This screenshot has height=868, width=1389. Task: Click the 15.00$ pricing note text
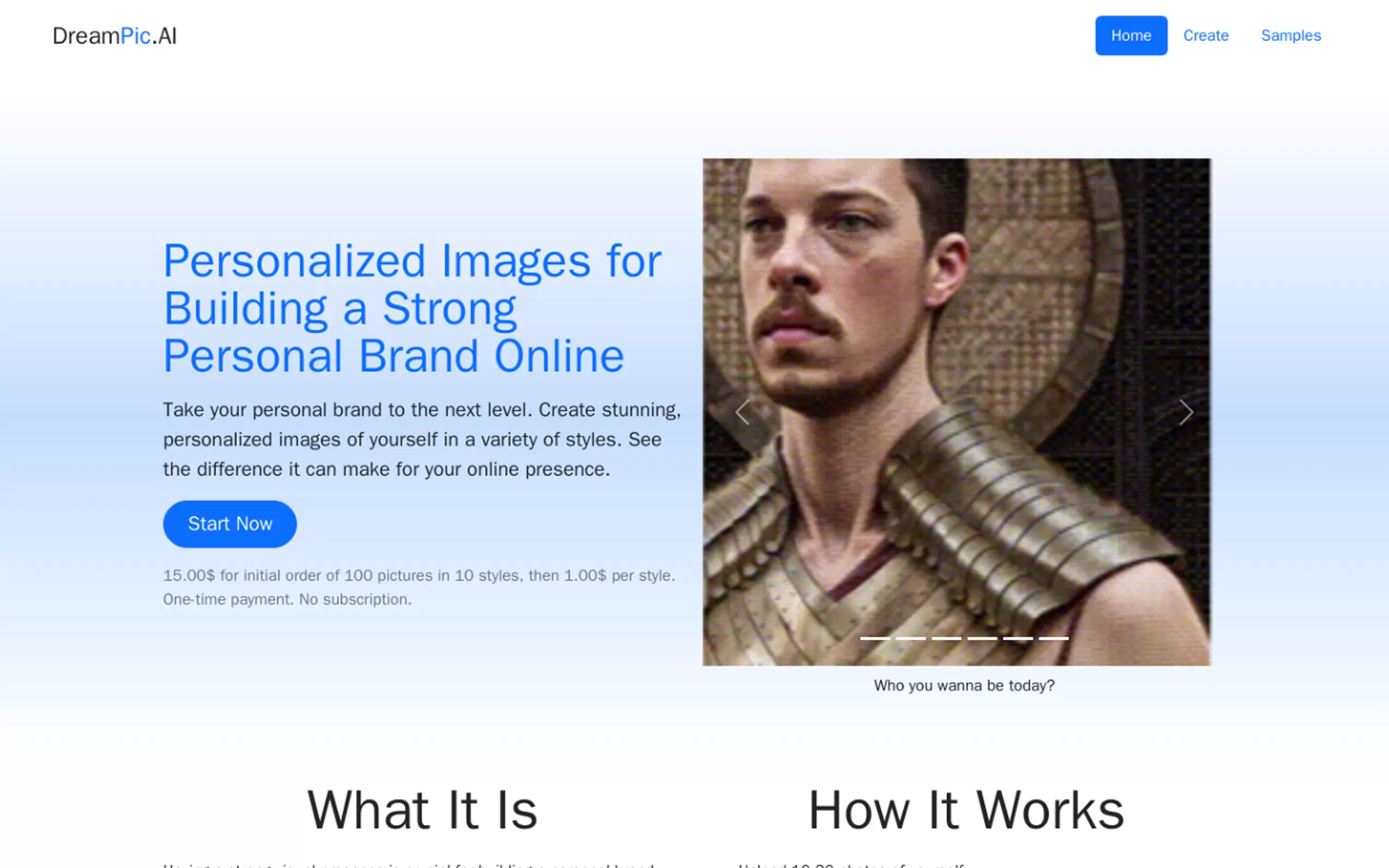tap(418, 587)
